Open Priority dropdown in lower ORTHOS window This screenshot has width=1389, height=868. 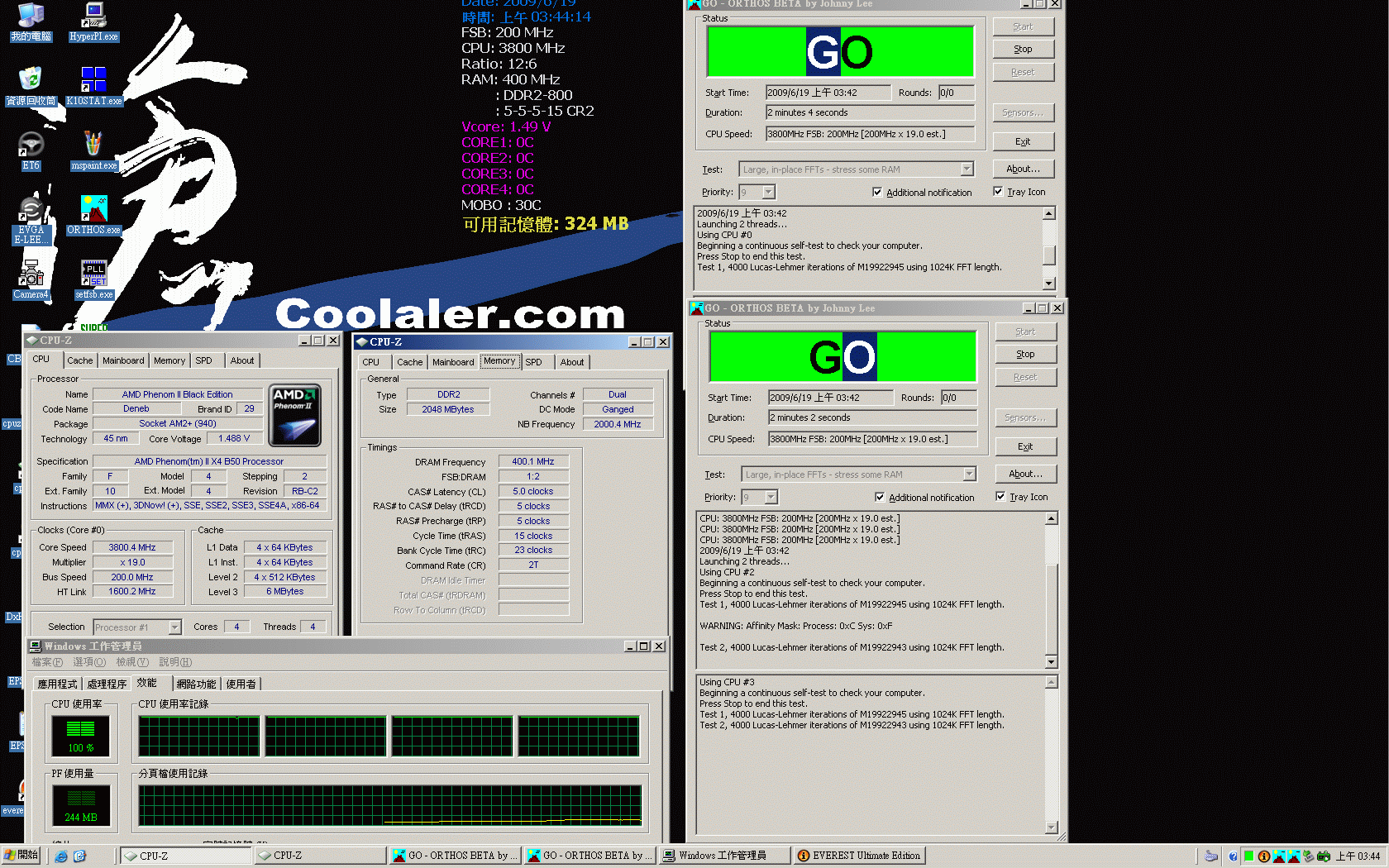coord(771,497)
